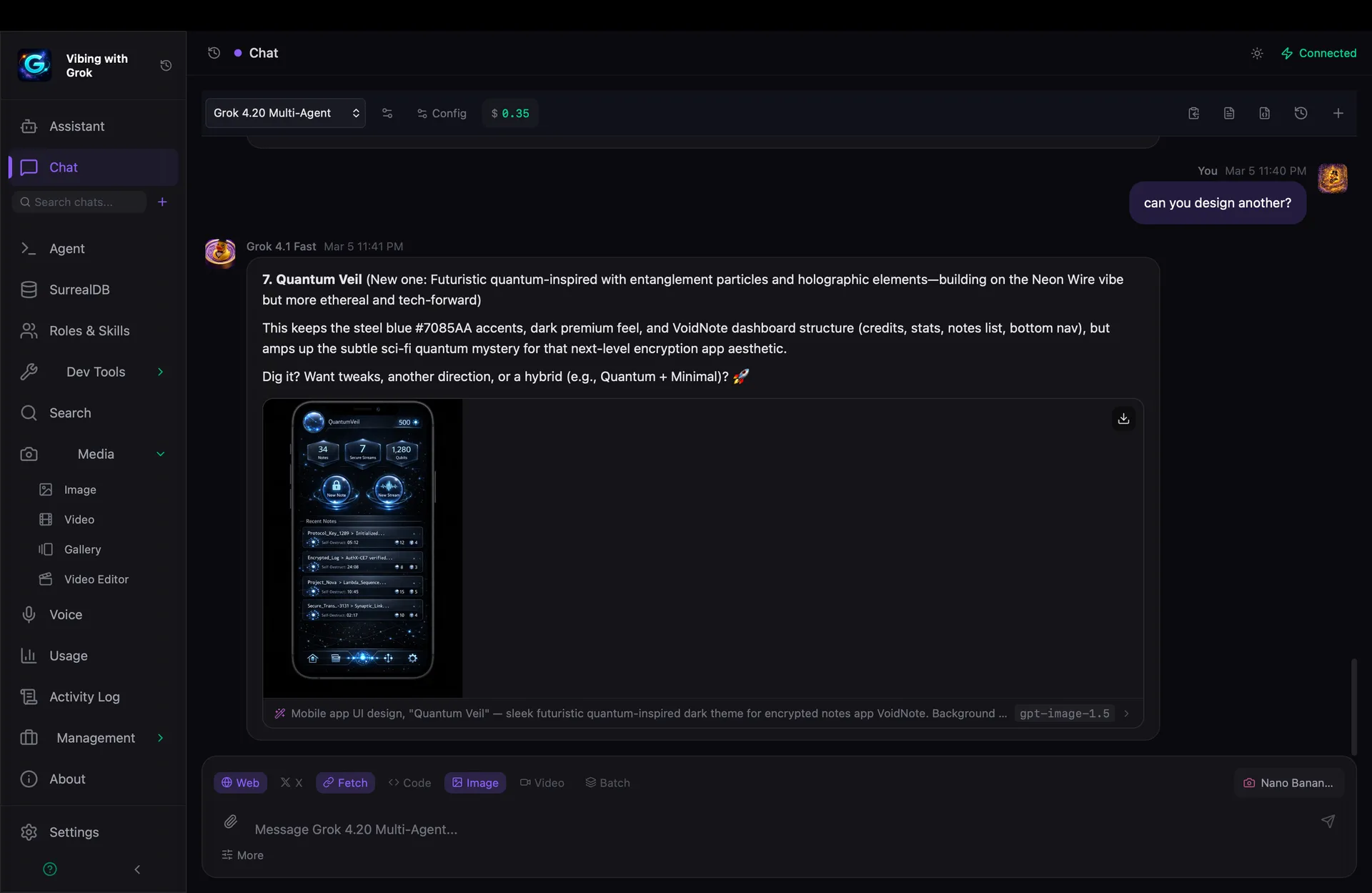This screenshot has height=893, width=1372.
Task: Switch theme using the sun icon
Action: click(1258, 53)
